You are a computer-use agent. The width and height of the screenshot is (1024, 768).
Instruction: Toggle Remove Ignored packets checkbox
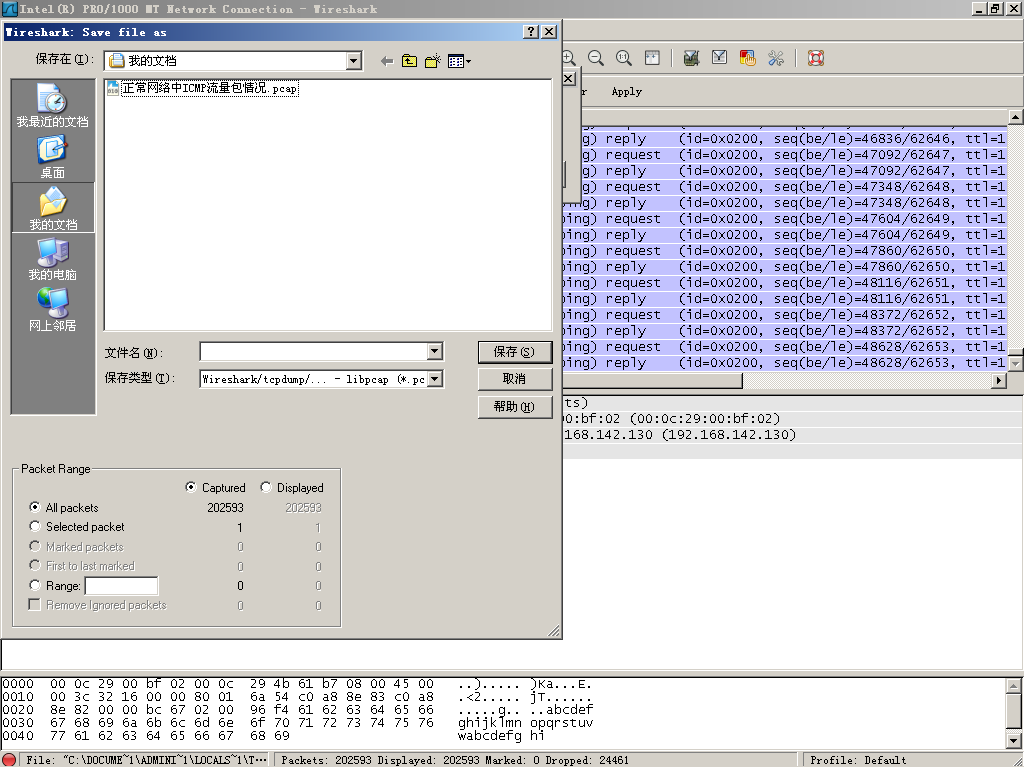35,605
